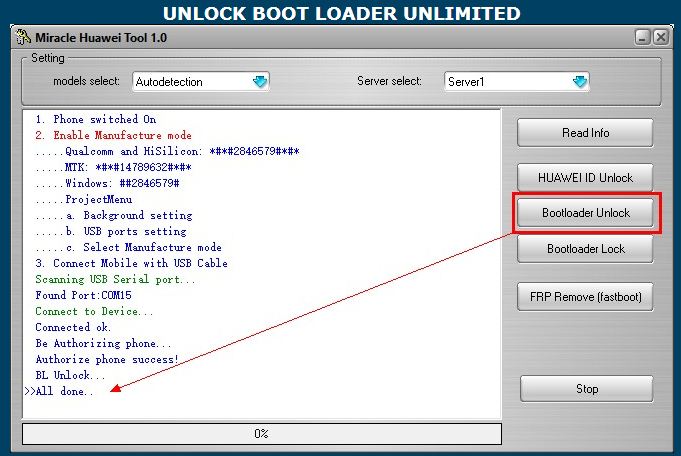Screen dimensions: 681x456
Task: Click the Miracle Huawei Tool app icon
Action: pyautogui.click(x=23, y=37)
